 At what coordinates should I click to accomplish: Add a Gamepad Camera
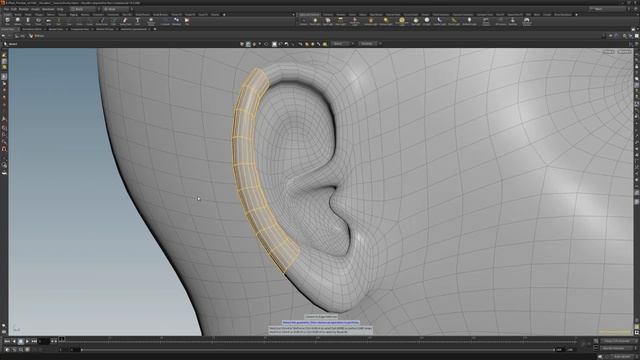[x=527, y=21]
